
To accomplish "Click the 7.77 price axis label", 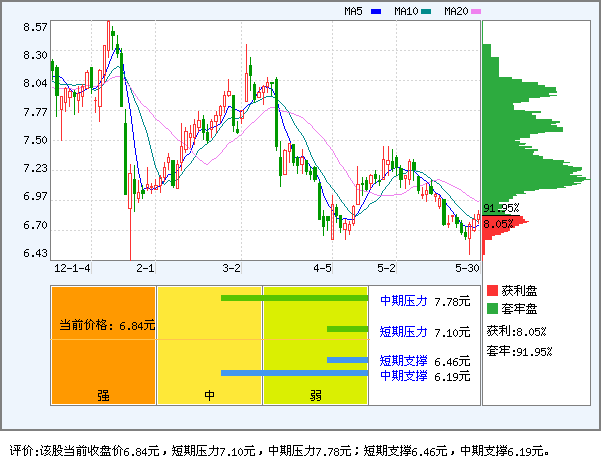I will (35, 112).
